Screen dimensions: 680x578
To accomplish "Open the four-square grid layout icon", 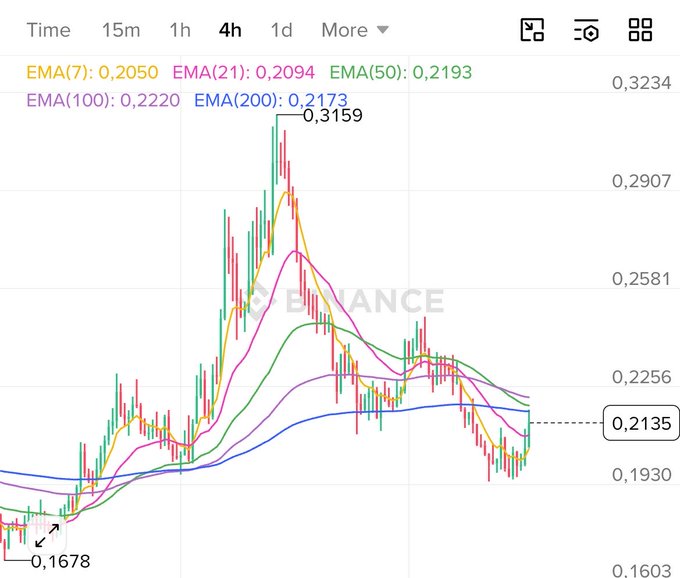I will (641, 30).
